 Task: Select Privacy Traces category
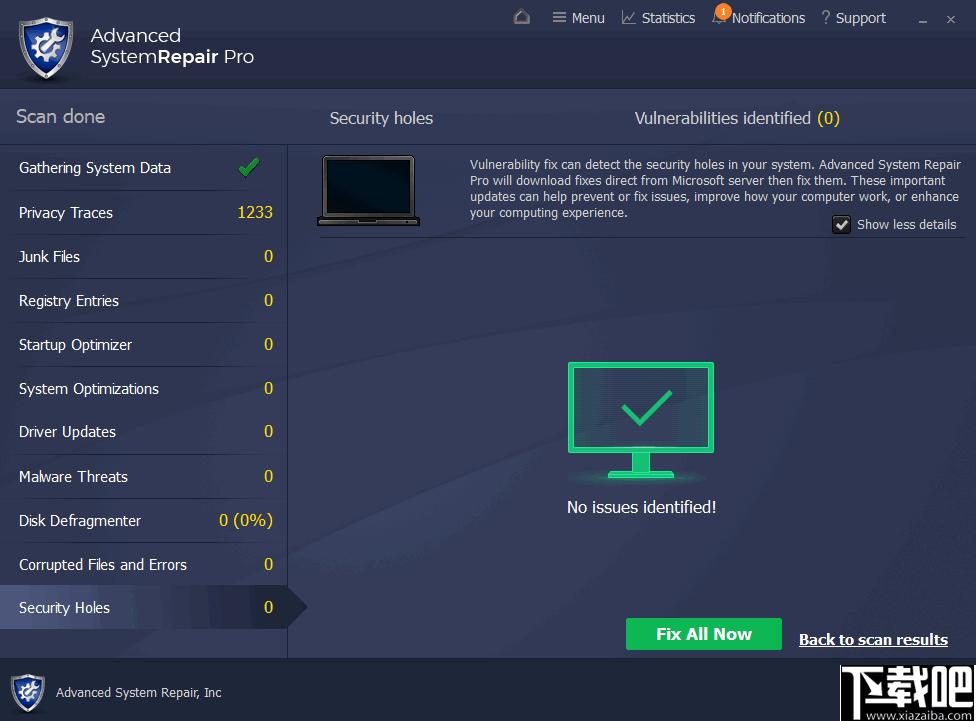(144, 213)
